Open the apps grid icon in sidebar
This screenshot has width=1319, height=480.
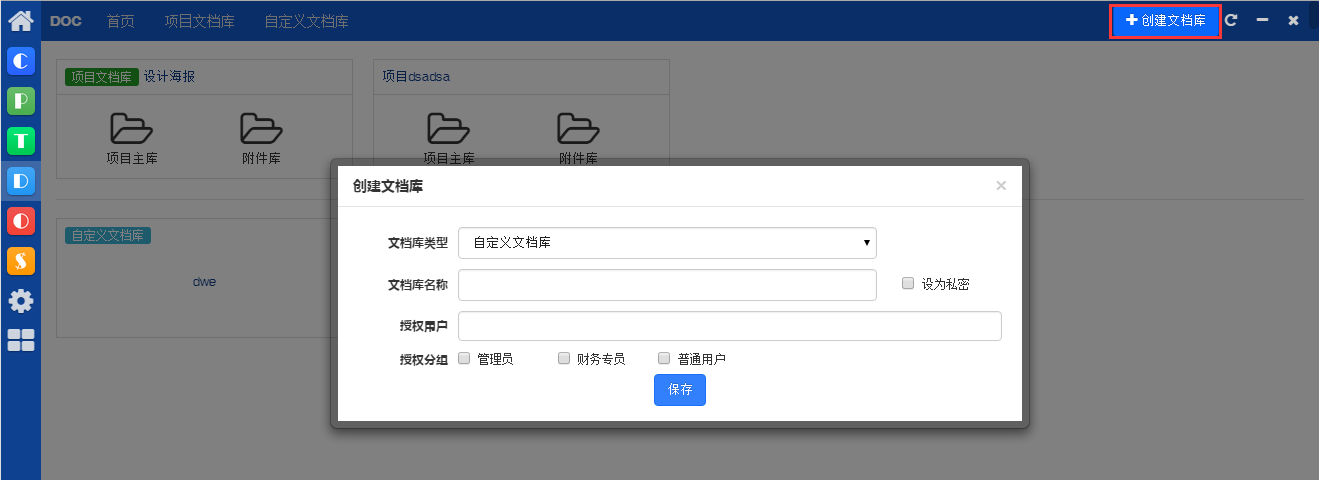21,340
